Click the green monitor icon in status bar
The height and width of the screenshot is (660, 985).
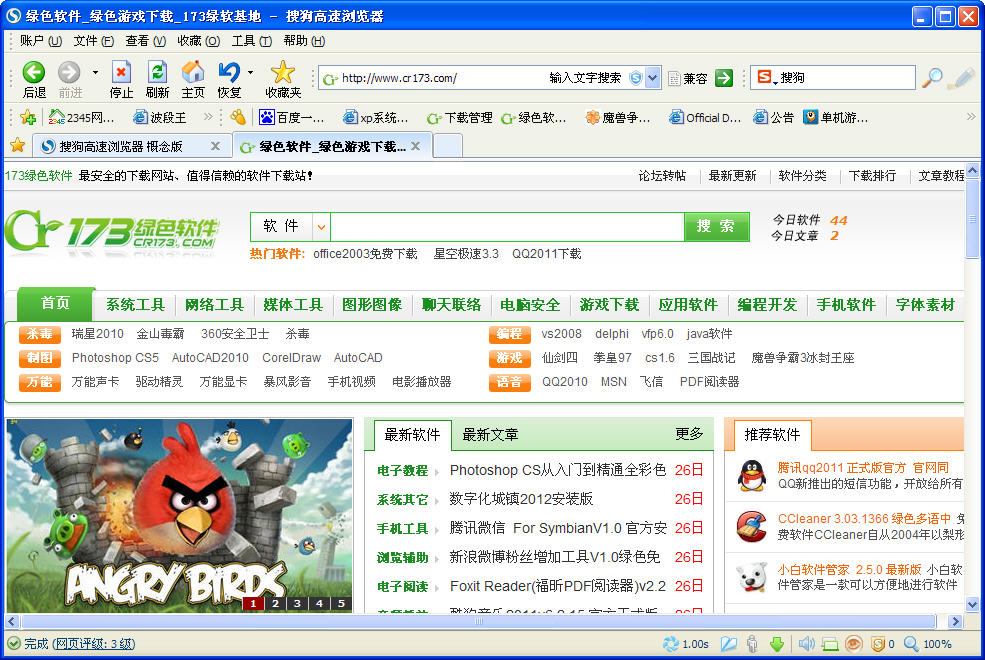(830, 644)
